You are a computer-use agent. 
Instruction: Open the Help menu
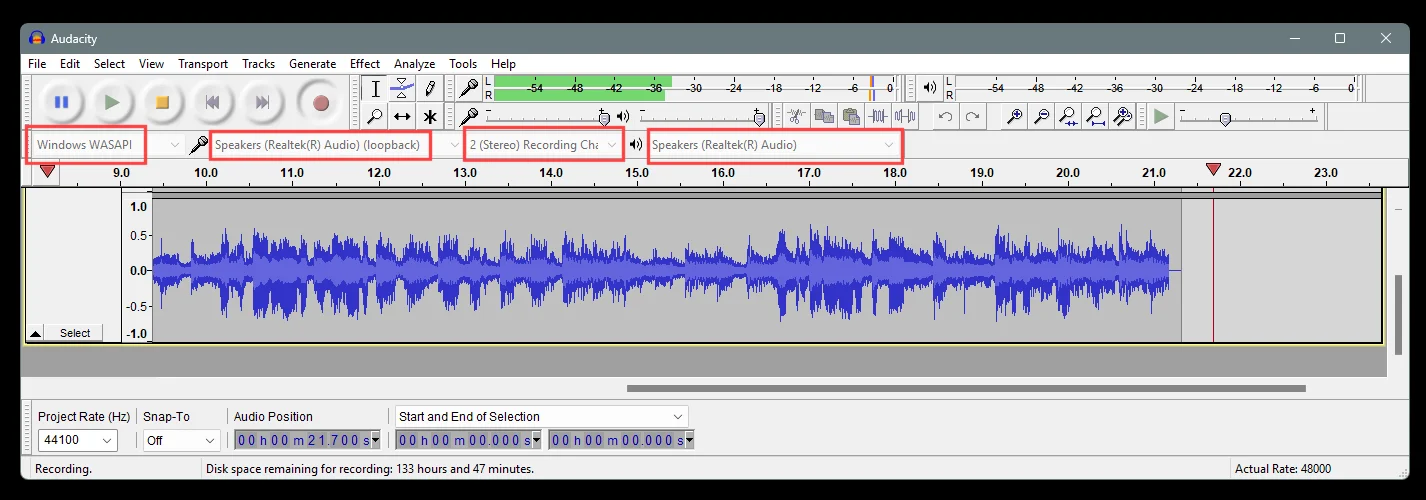[503, 63]
